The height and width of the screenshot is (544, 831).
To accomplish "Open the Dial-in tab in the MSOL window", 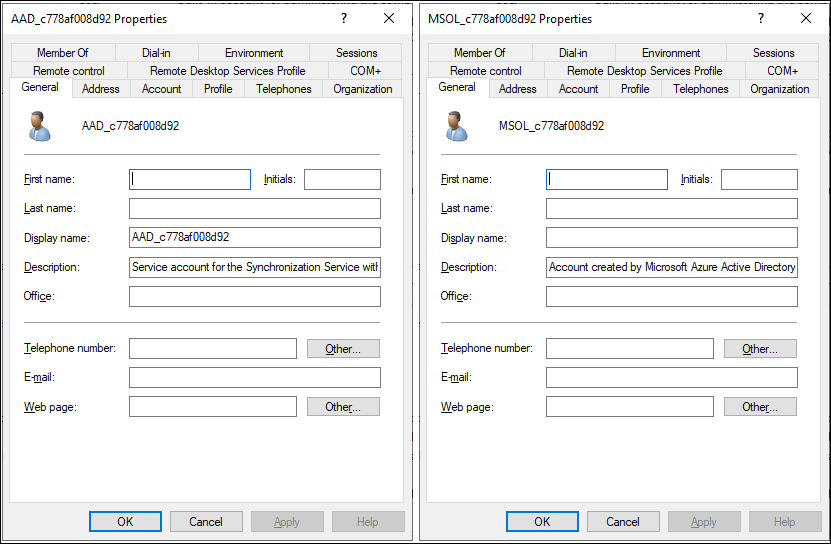I will point(573,52).
